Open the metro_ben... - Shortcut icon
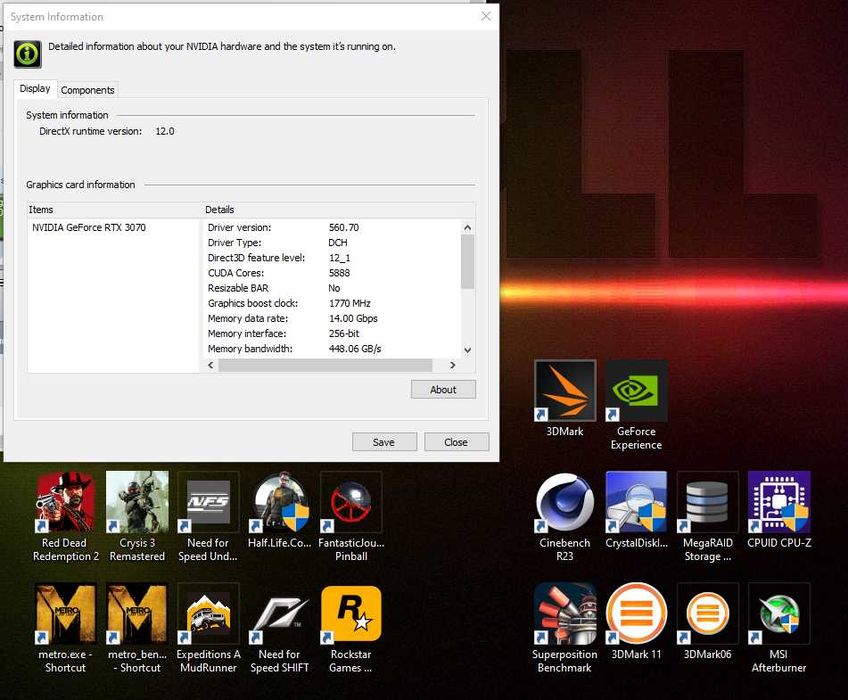 (137, 628)
